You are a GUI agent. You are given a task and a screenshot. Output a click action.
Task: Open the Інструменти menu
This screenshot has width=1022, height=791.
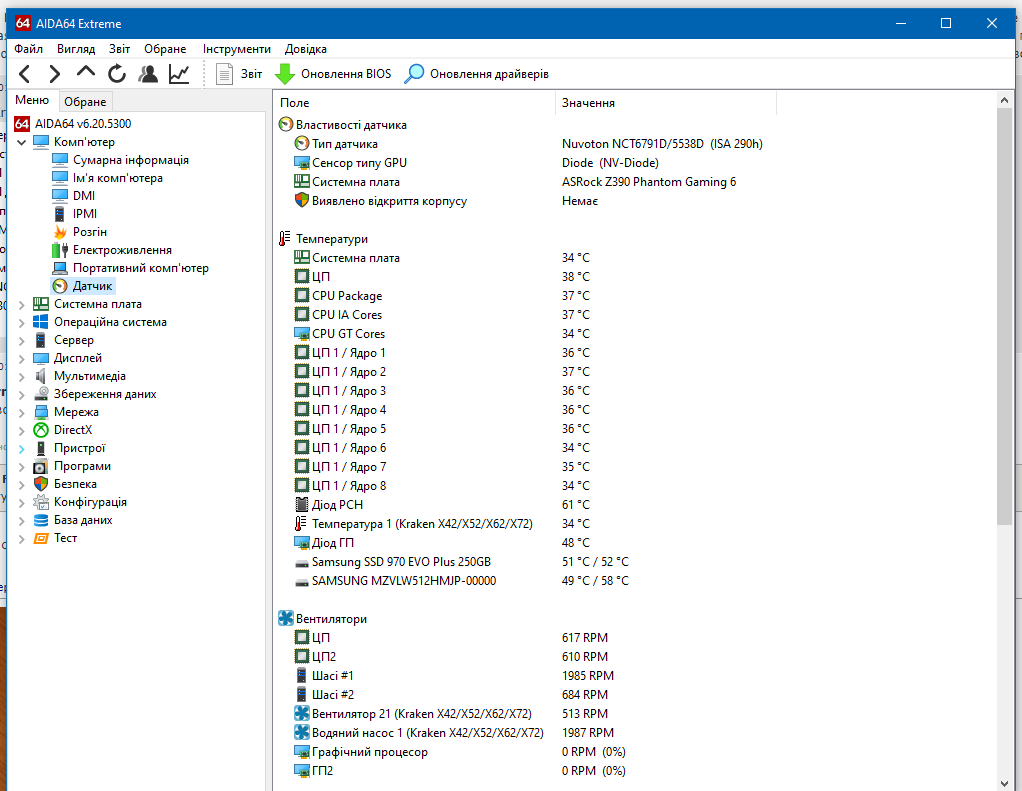(x=237, y=49)
